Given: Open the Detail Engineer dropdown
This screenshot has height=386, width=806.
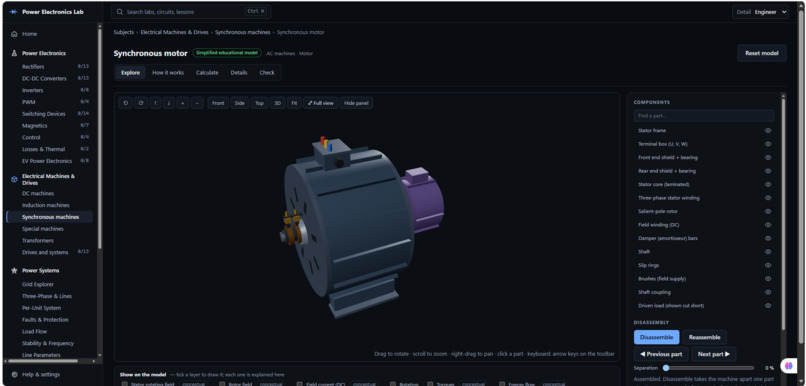Looking at the screenshot, I should pos(760,12).
